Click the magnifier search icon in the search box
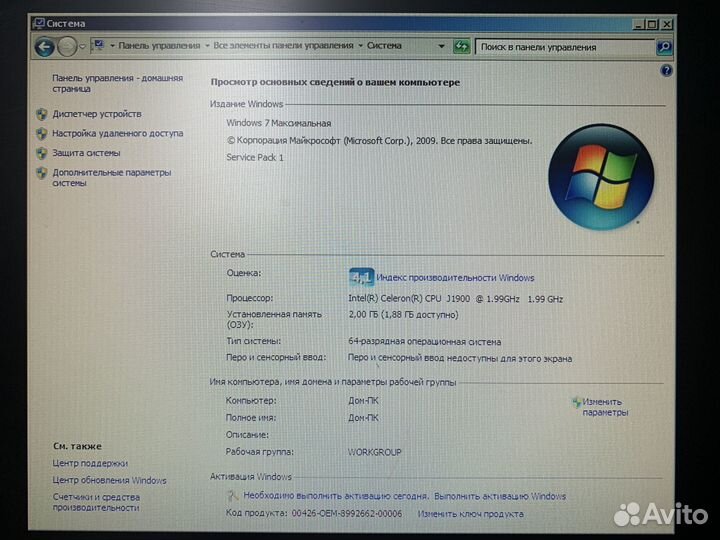This screenshot has width=720, height=540. tap(664, 47)
